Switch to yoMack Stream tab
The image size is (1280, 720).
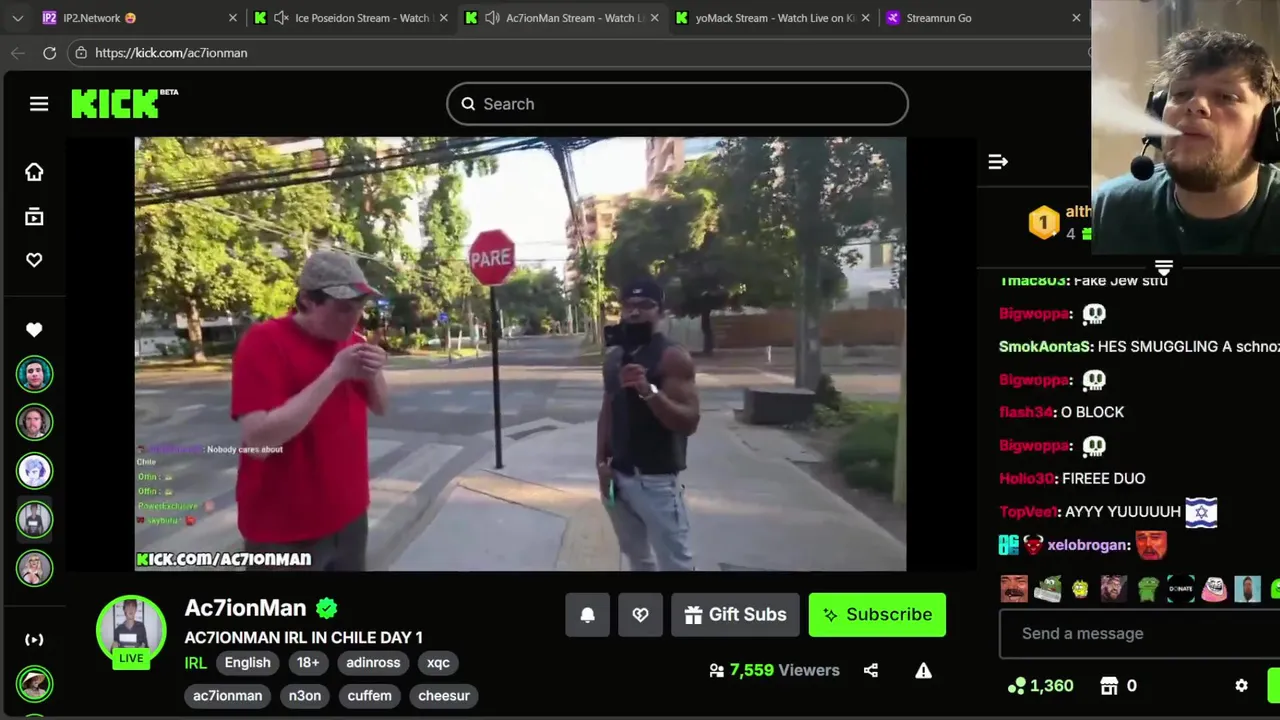click(x=775, y=18)
